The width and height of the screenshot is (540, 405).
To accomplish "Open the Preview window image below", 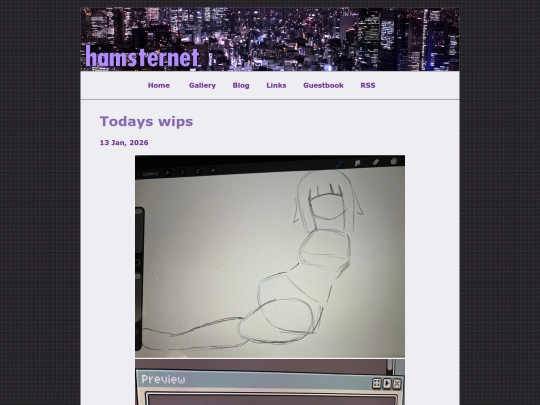I will click(270, 382).
